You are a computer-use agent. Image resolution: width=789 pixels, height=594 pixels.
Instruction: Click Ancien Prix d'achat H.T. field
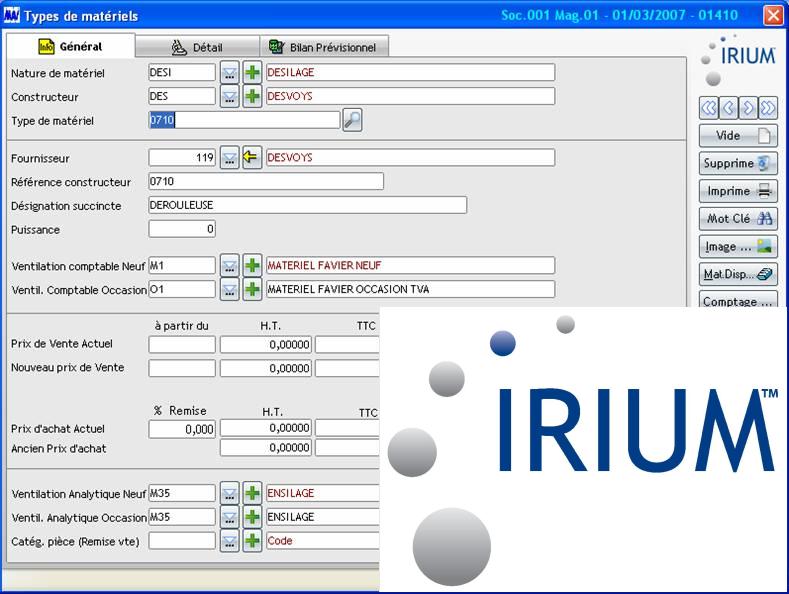point(266,448)
